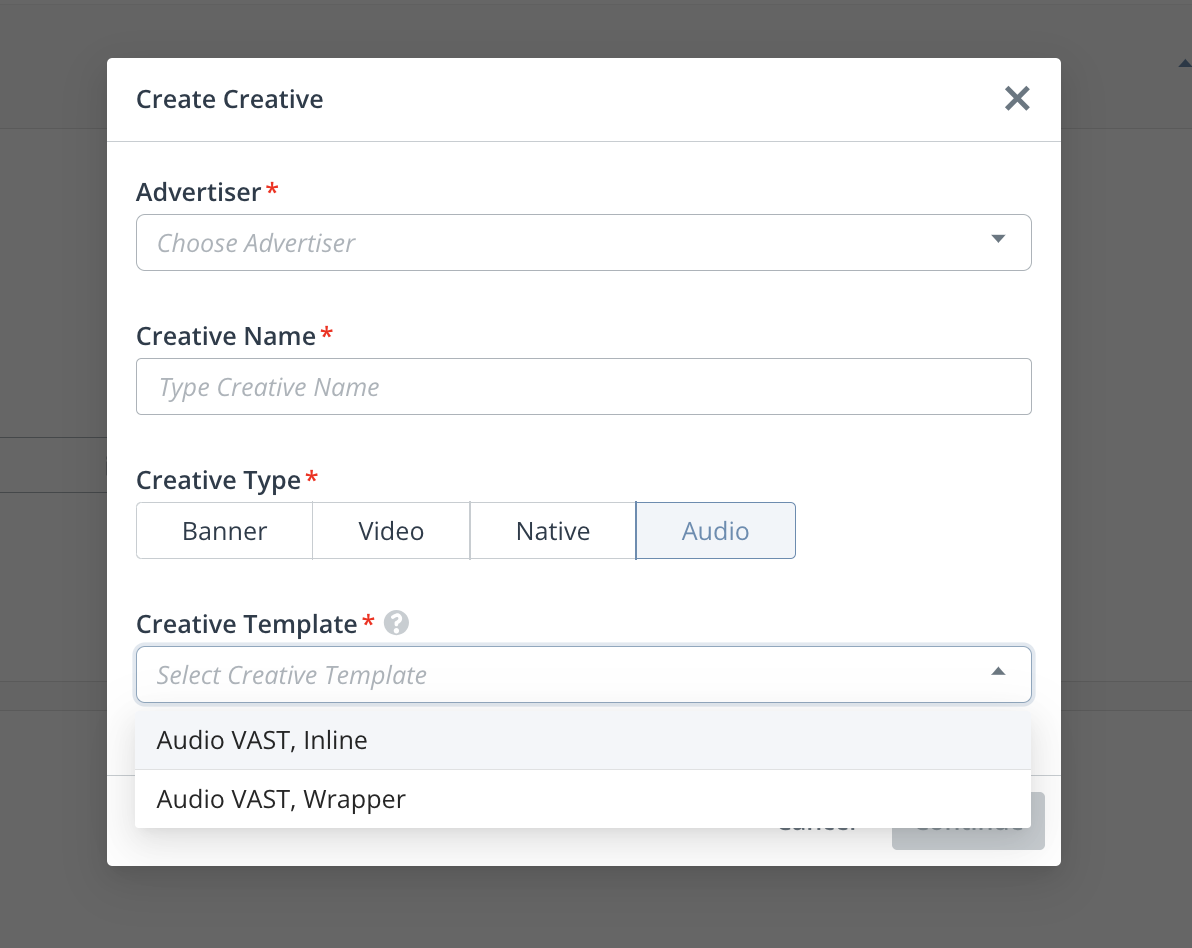Select Audio creative type
The image size is (1192, 948).
715,531
